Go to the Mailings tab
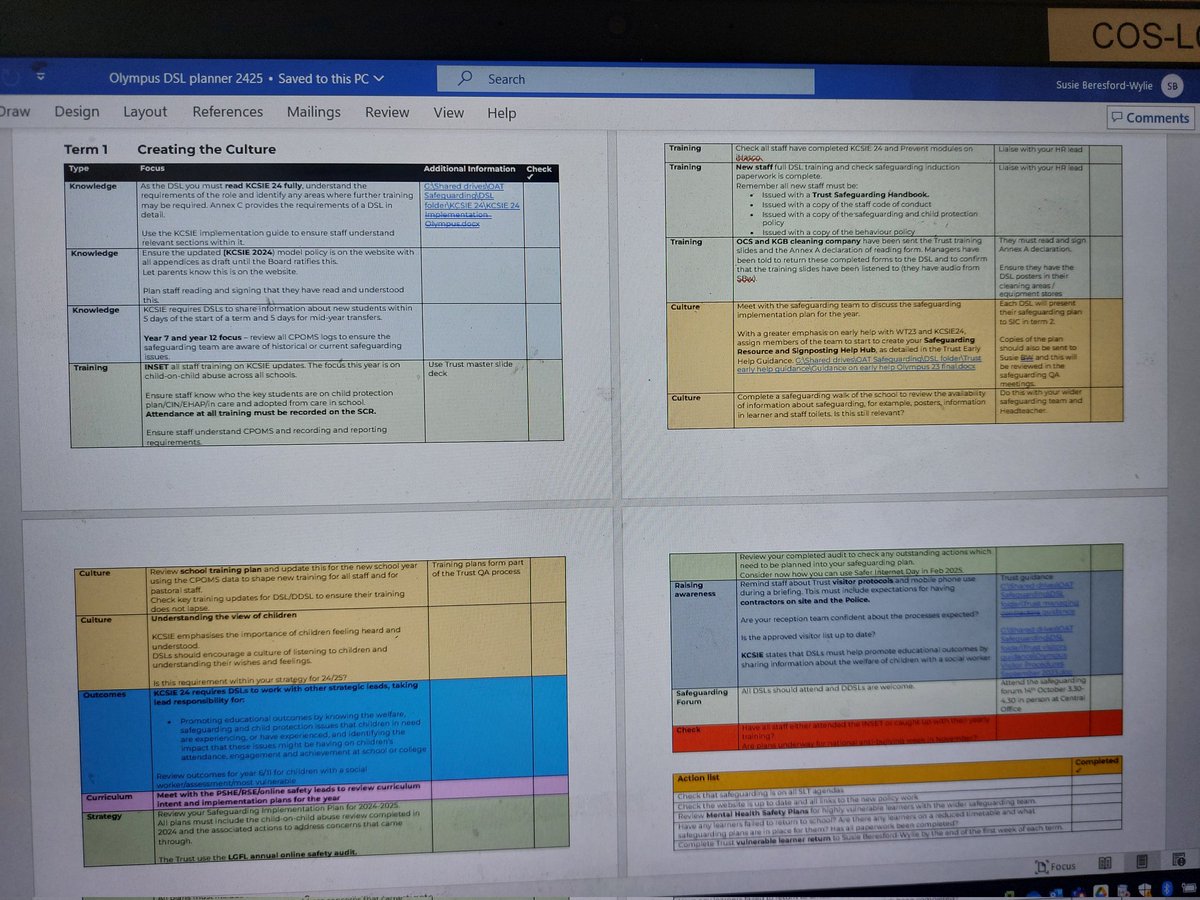Screen dimensions: 1200x900 pos(313,112)
